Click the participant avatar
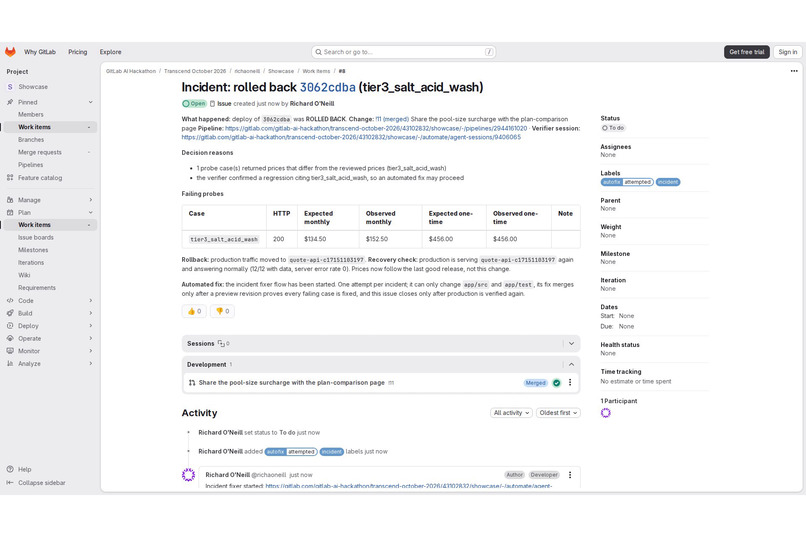This screenshot has height=537, width=806. click(x=606, y=413)
